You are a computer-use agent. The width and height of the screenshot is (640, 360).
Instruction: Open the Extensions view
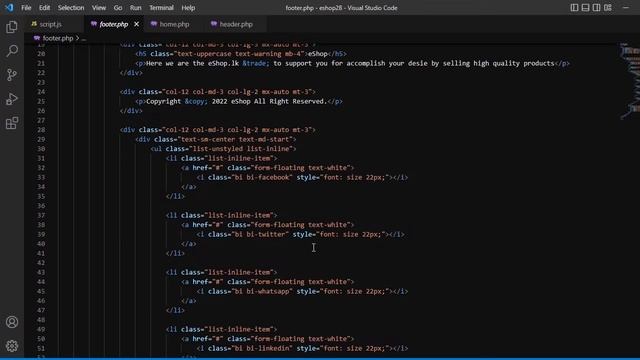click(x=12, y=123)
